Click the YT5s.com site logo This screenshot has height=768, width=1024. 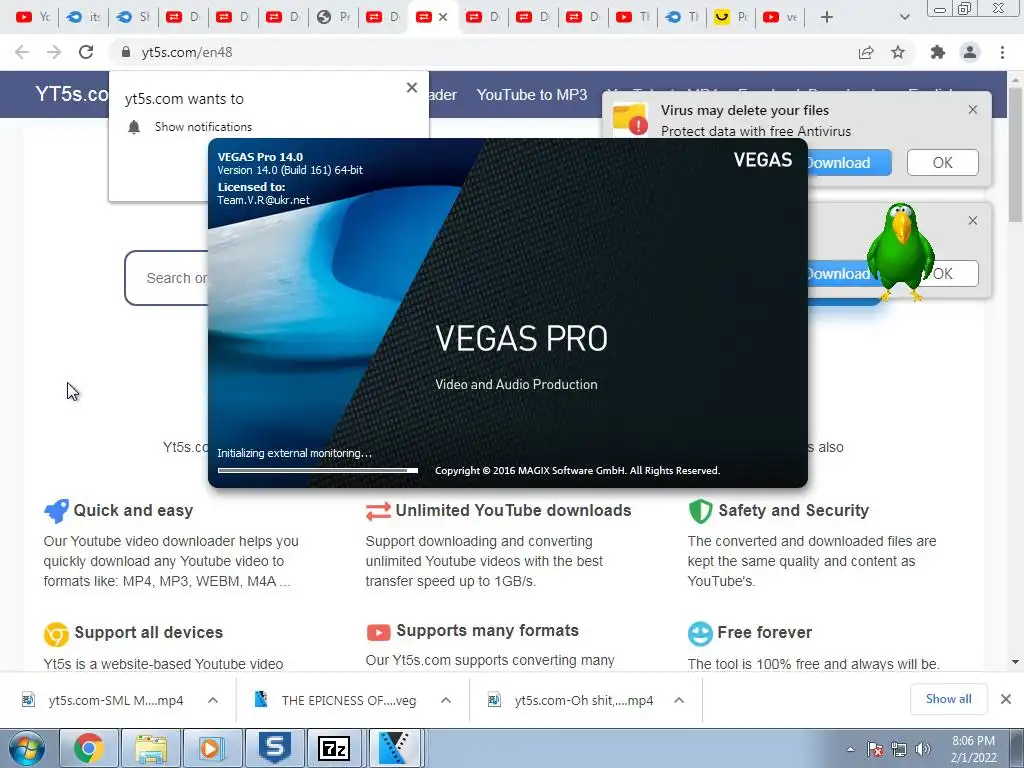(71, 94)
